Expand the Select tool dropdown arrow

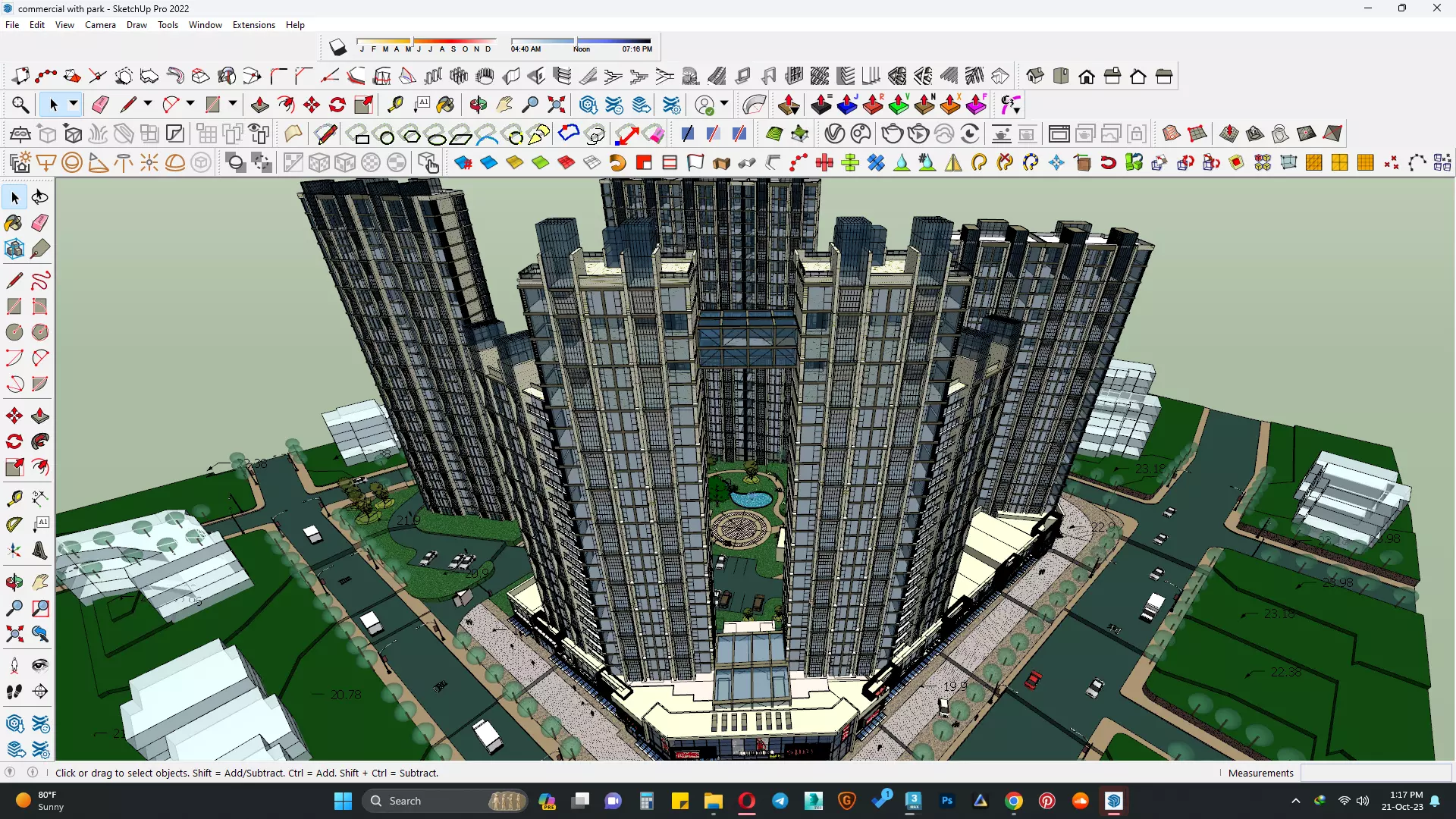click(x=73, y=104)
